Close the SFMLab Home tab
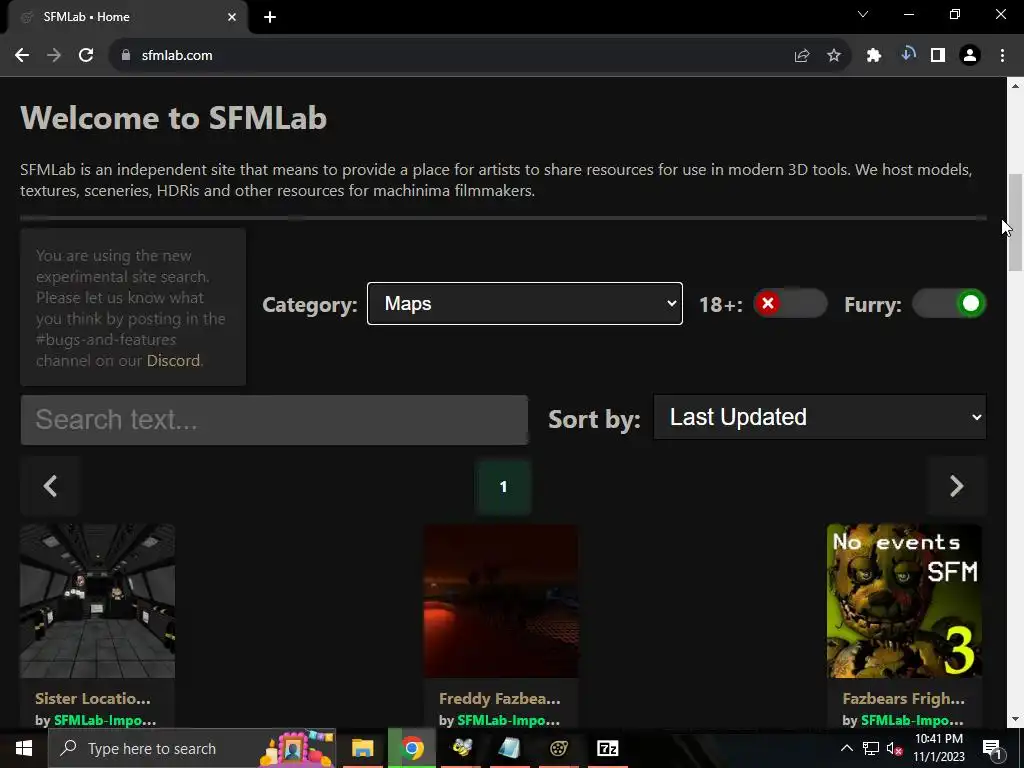 [232, 17]
